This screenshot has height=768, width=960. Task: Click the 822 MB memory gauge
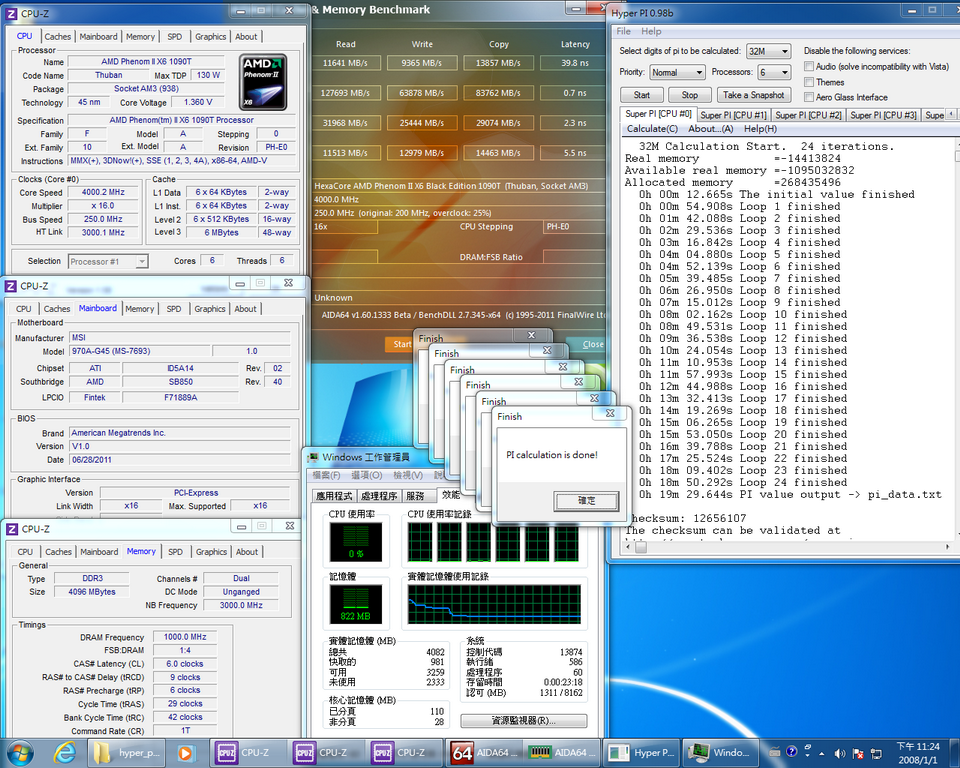[356, 604]
